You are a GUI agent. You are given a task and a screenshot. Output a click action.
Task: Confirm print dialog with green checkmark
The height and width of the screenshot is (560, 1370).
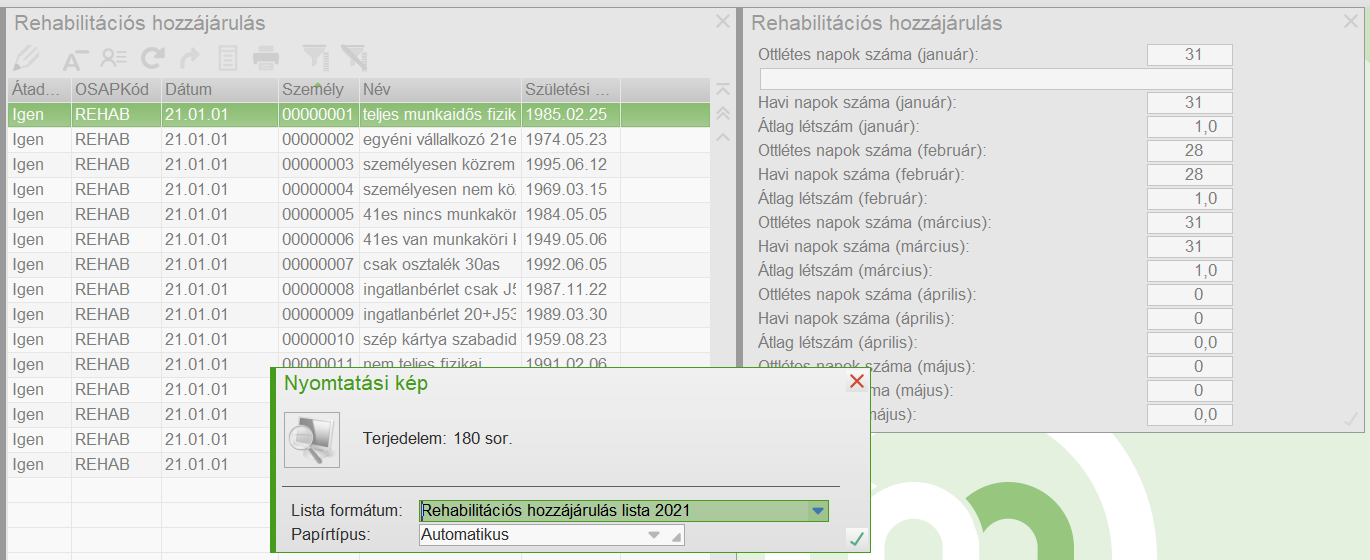856,539
